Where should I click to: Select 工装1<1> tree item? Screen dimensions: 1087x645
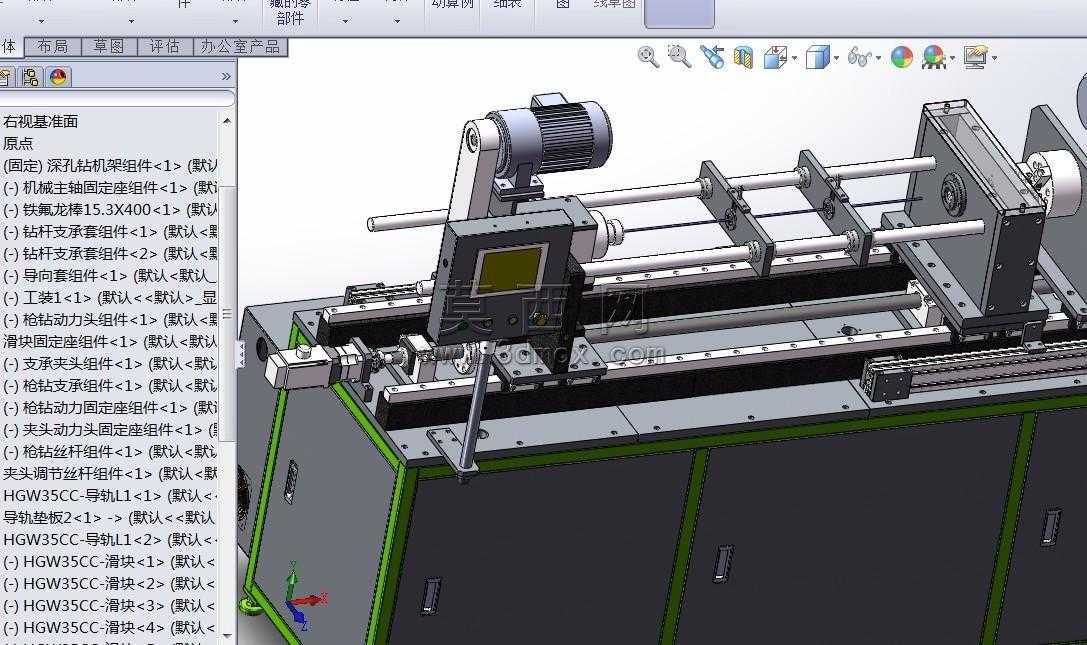(x=110, y=298)
